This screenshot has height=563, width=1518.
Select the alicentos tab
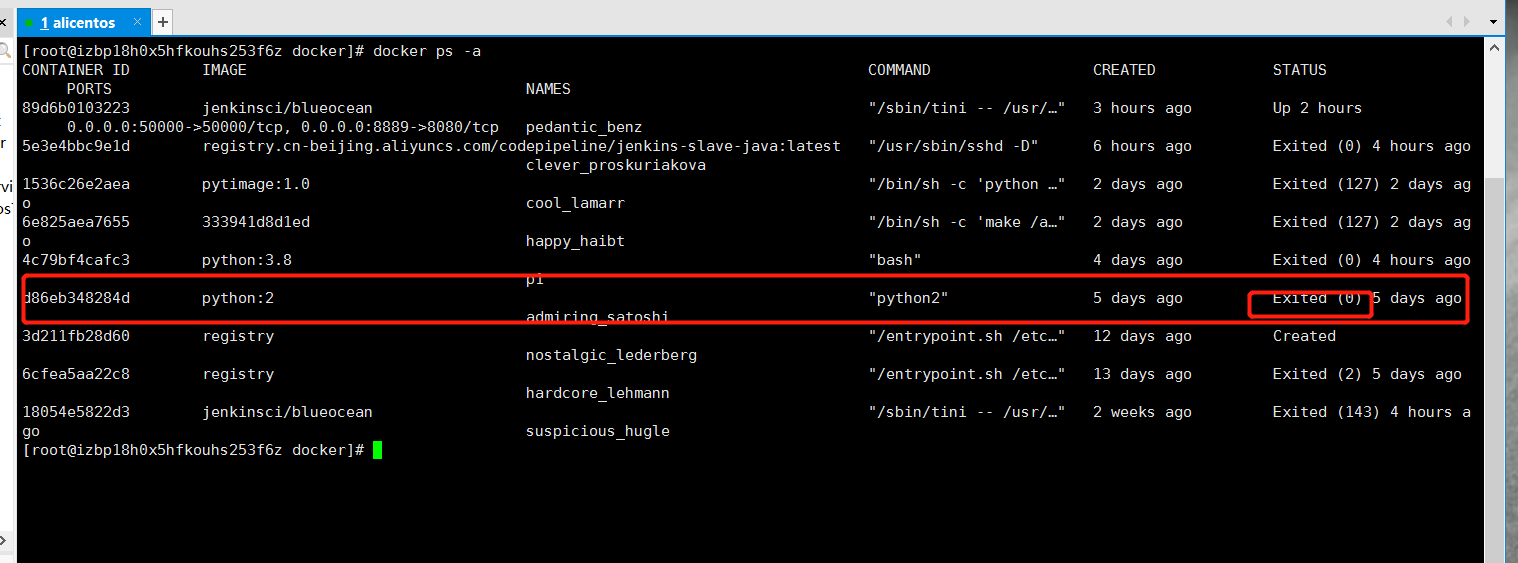78,22
